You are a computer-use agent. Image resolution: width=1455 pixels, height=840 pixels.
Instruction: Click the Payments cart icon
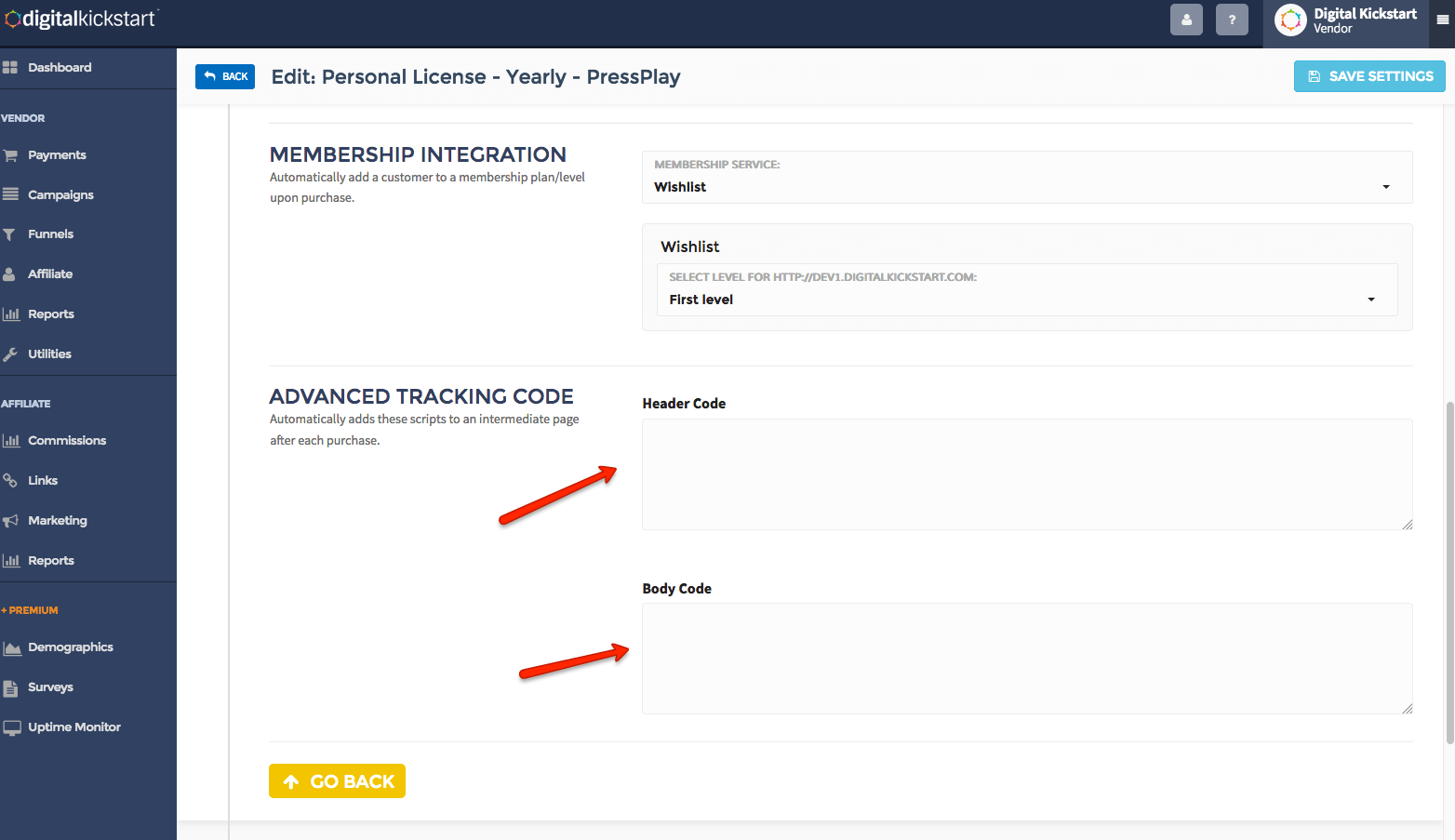(10, 155)
